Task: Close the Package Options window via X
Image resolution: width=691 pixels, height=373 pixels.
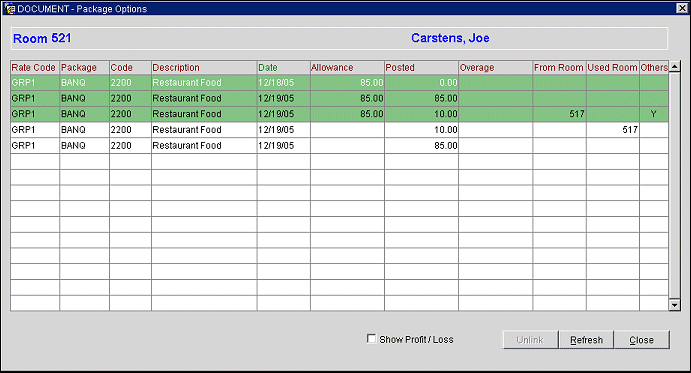Action: pyautogui.click(x=682, y=8)
